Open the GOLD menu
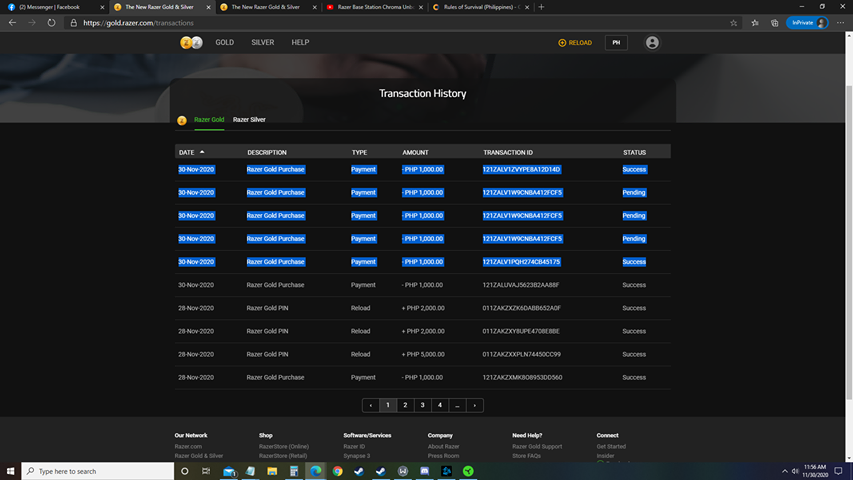Image resolution: width=853 pixels, height=480 pixels. (x=224, y=42)
